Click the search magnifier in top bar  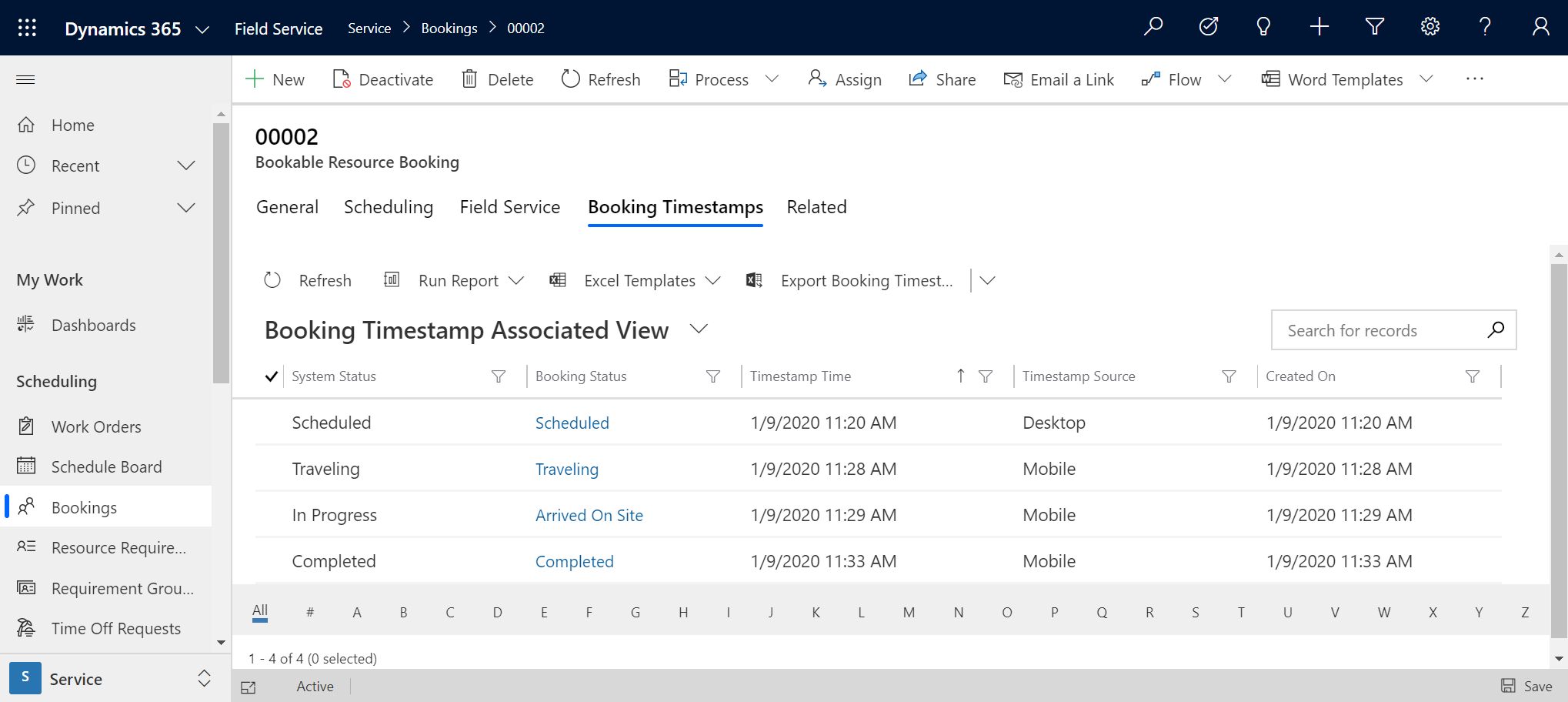1153,27
